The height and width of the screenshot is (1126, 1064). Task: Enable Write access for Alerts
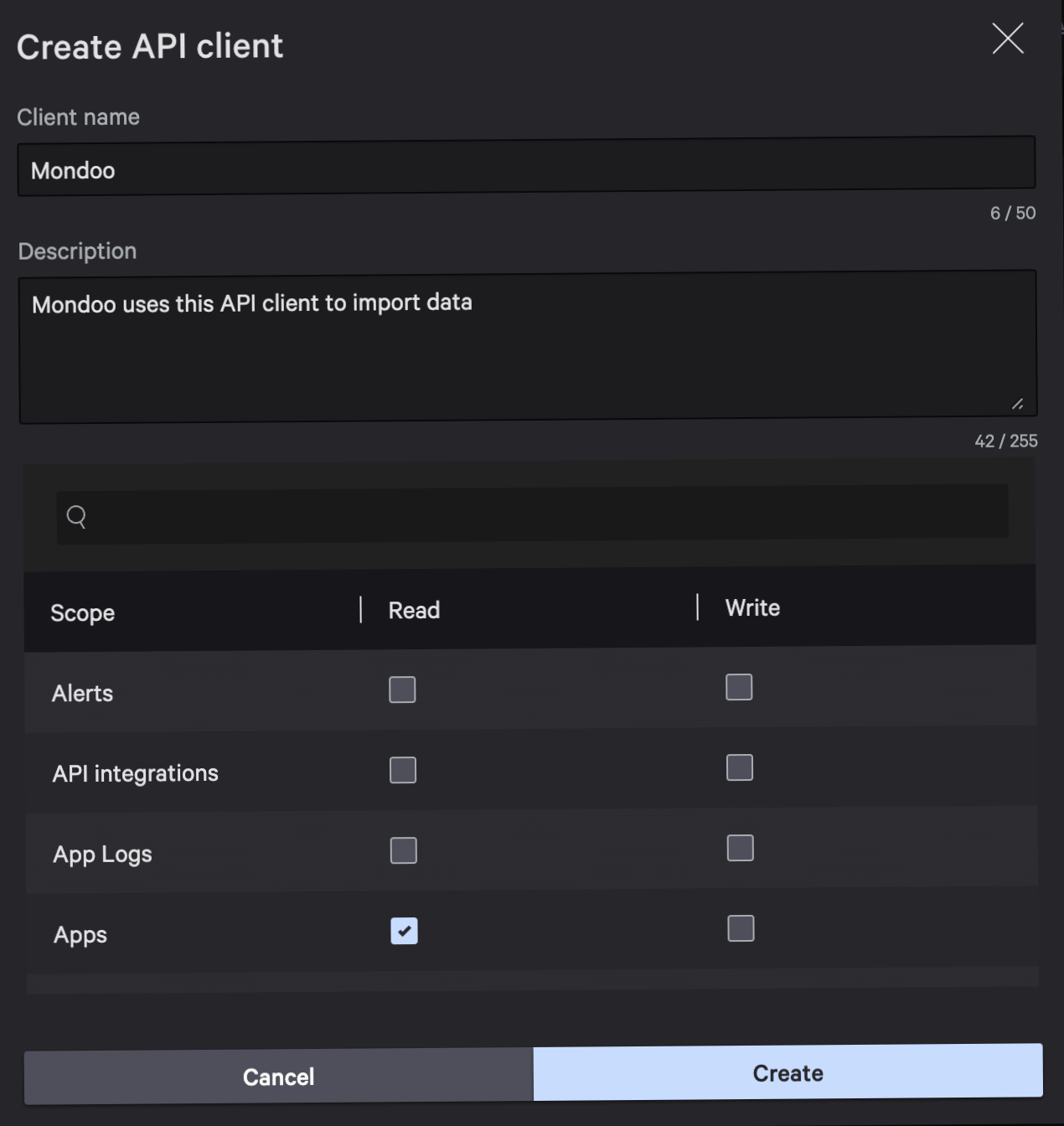739,687
